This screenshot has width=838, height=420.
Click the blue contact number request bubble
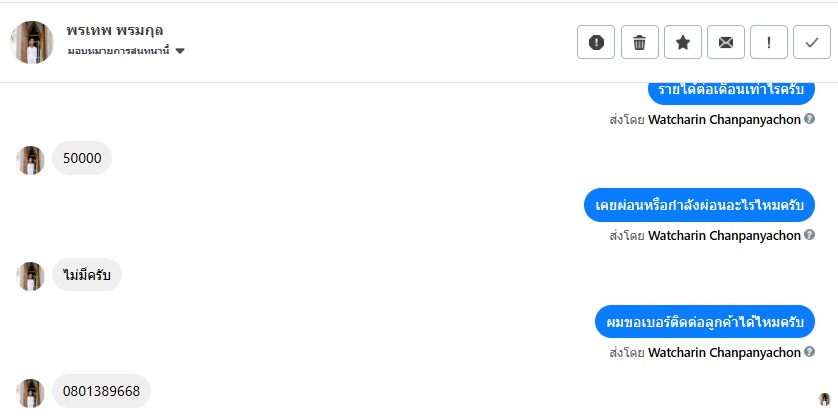(705, 322)
